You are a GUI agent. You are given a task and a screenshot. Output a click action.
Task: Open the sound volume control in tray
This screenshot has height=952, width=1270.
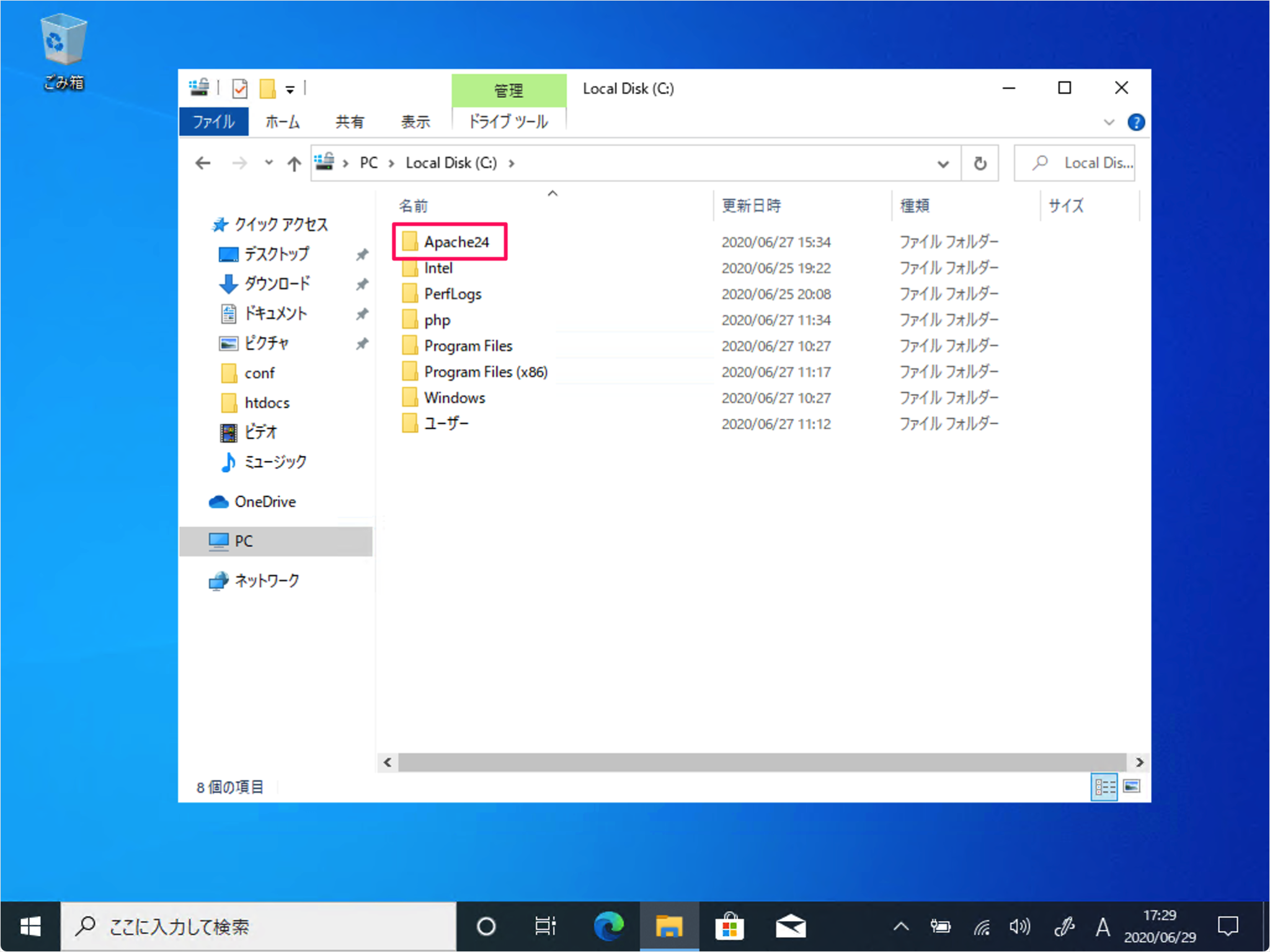click(1019, 926)
